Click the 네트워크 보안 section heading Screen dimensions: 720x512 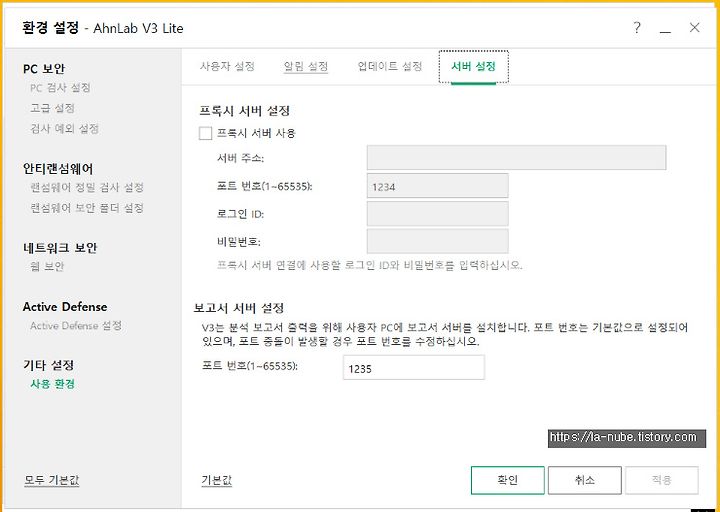pos(60,248)
